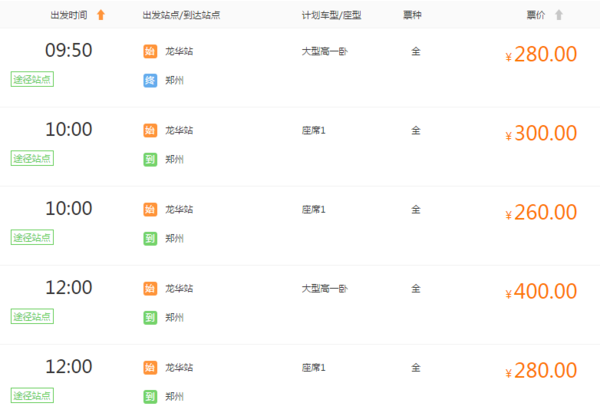Expand 途径站点 for the ¥300.00 trip
Viewport: 600px width, 413px height.
point(32,158)
